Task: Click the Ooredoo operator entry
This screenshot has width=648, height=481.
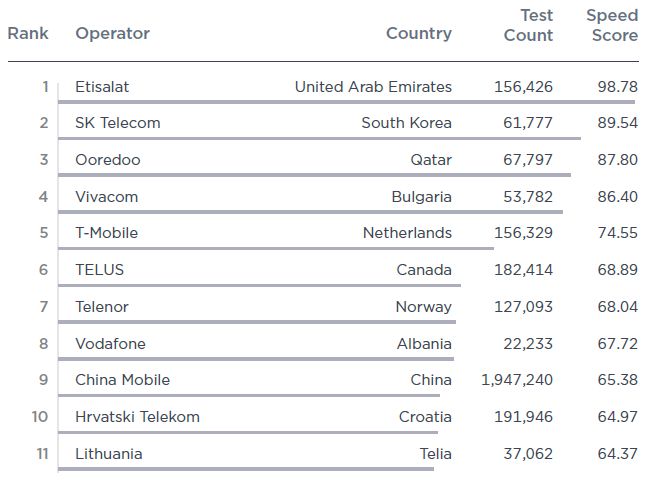Action: [x=107, y=160]
